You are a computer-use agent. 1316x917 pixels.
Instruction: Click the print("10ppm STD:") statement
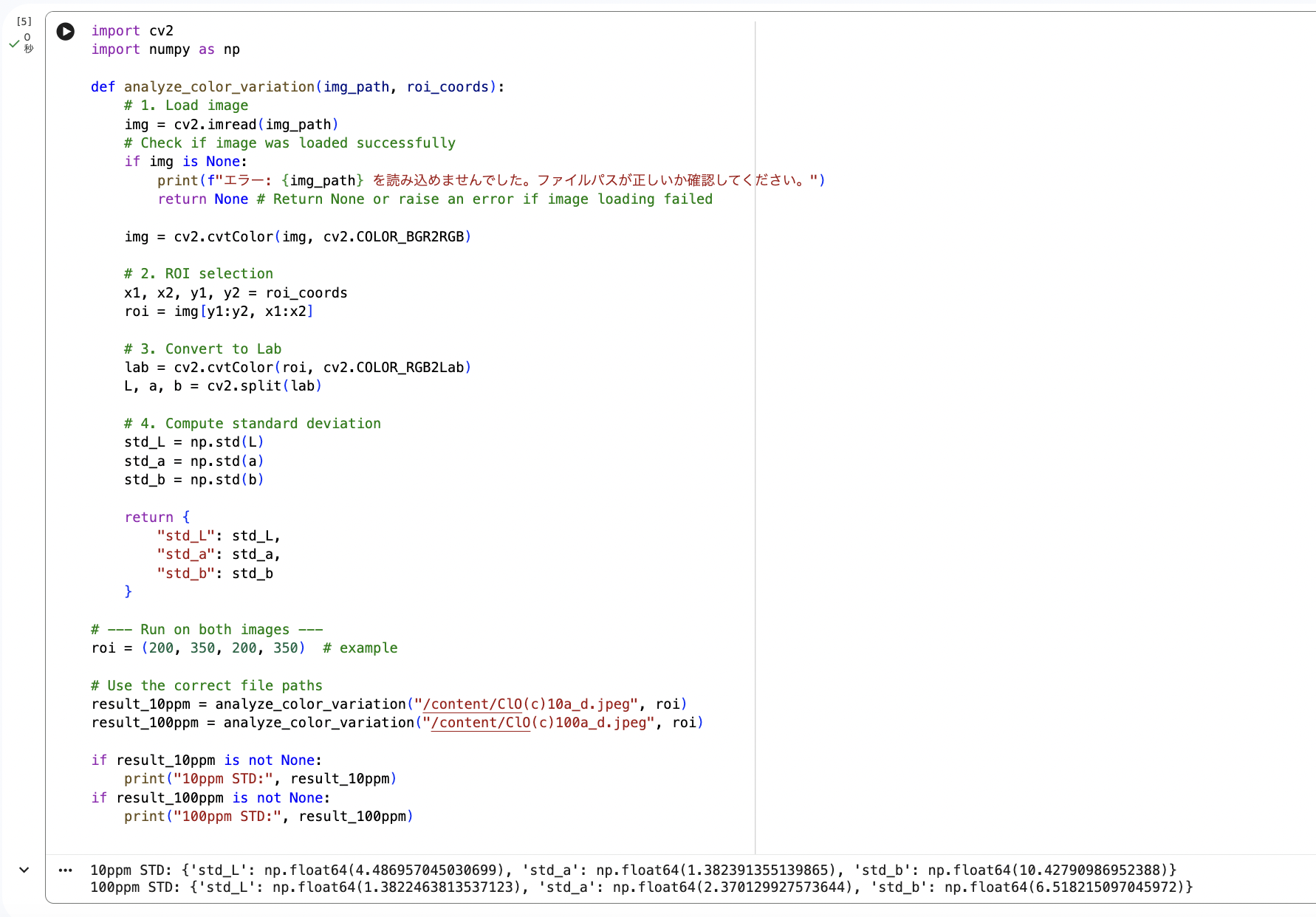(x=258, y=778)
